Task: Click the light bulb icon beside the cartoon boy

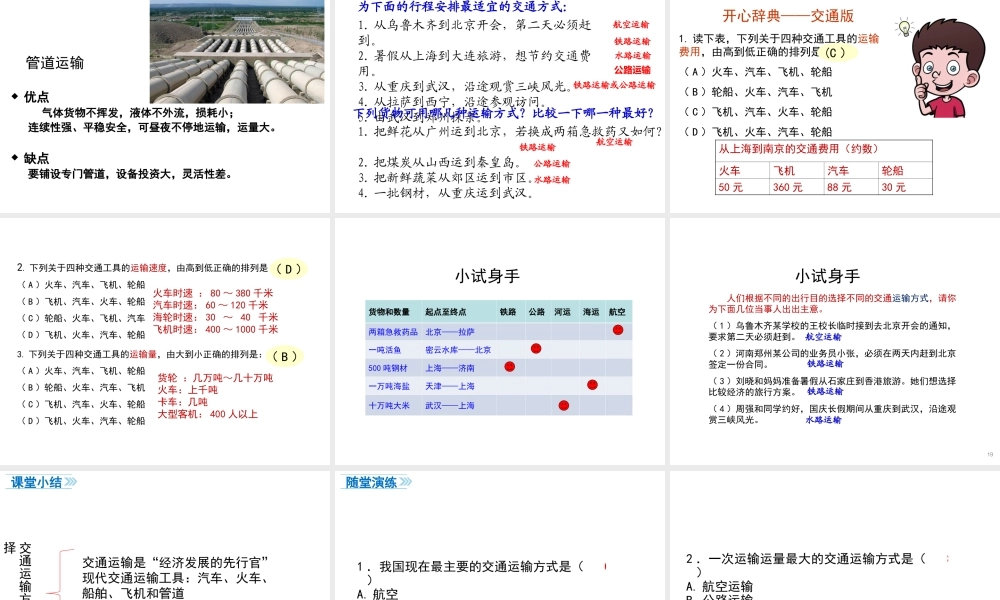Action: click(x=904, y=28)
